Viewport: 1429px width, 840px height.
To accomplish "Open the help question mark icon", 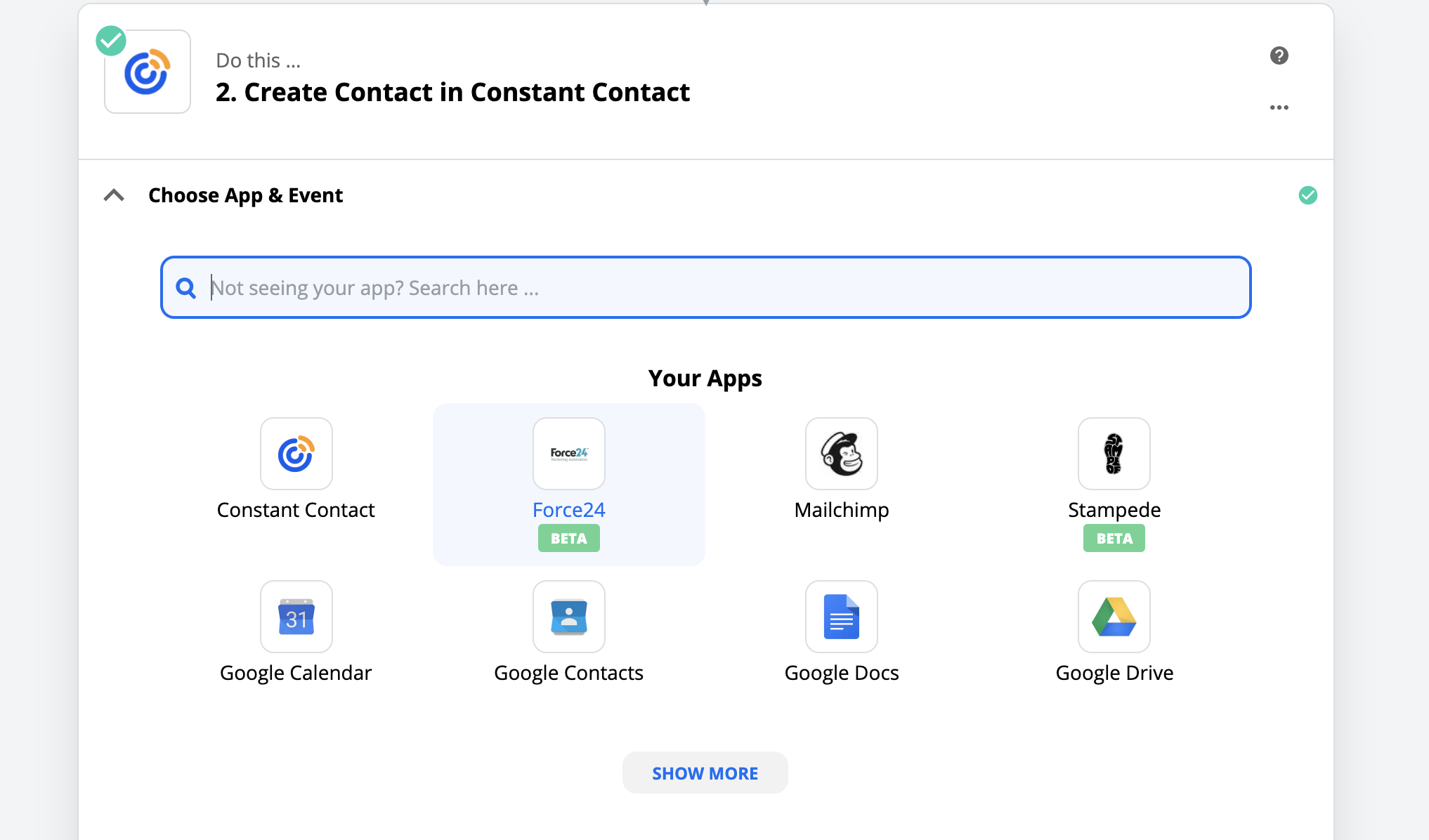I will [1279, 55].
